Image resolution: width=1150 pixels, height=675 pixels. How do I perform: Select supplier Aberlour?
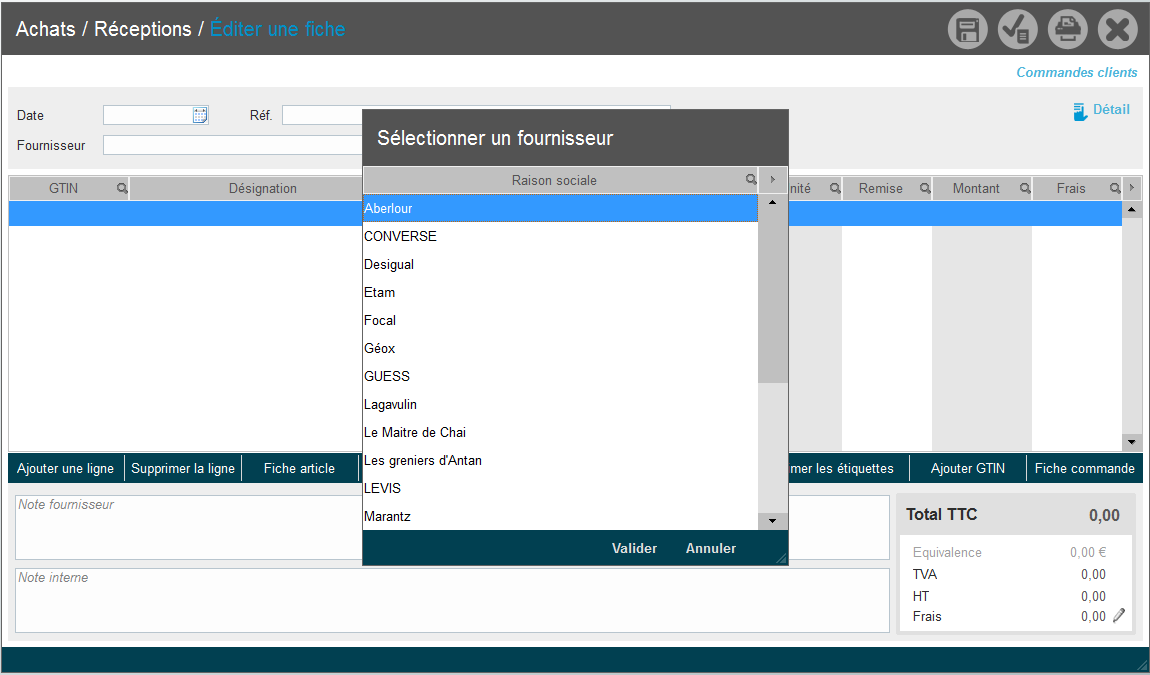[560, 208]
